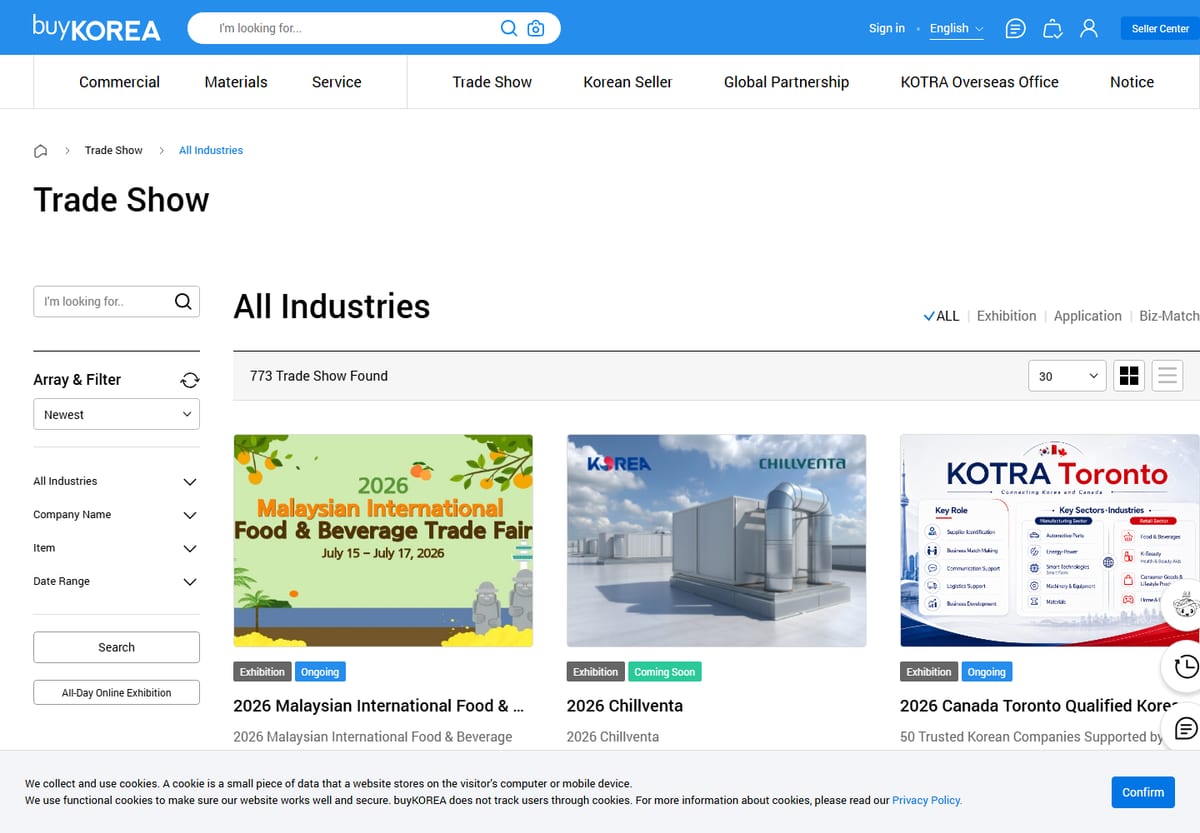Image resolution: width=1200 pixels, height=833 pixels.
Task: Select the ALL filter tab
Action: pyautogui.click(x=941, y=316)
